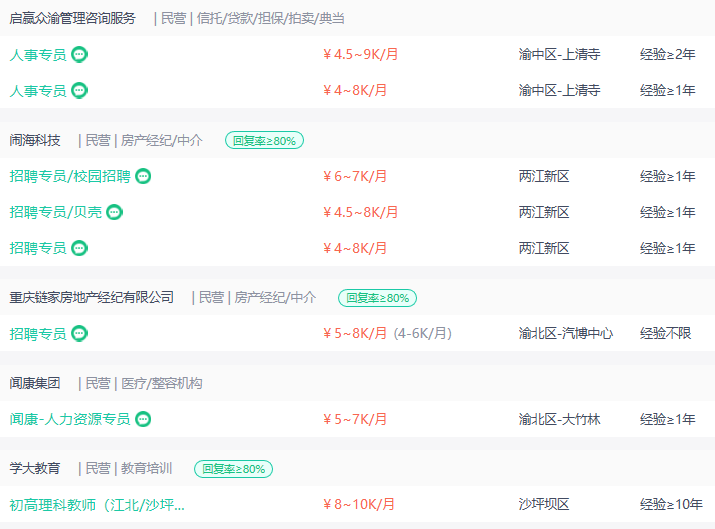Open 初高理科教师 job listing

(97, 505)
